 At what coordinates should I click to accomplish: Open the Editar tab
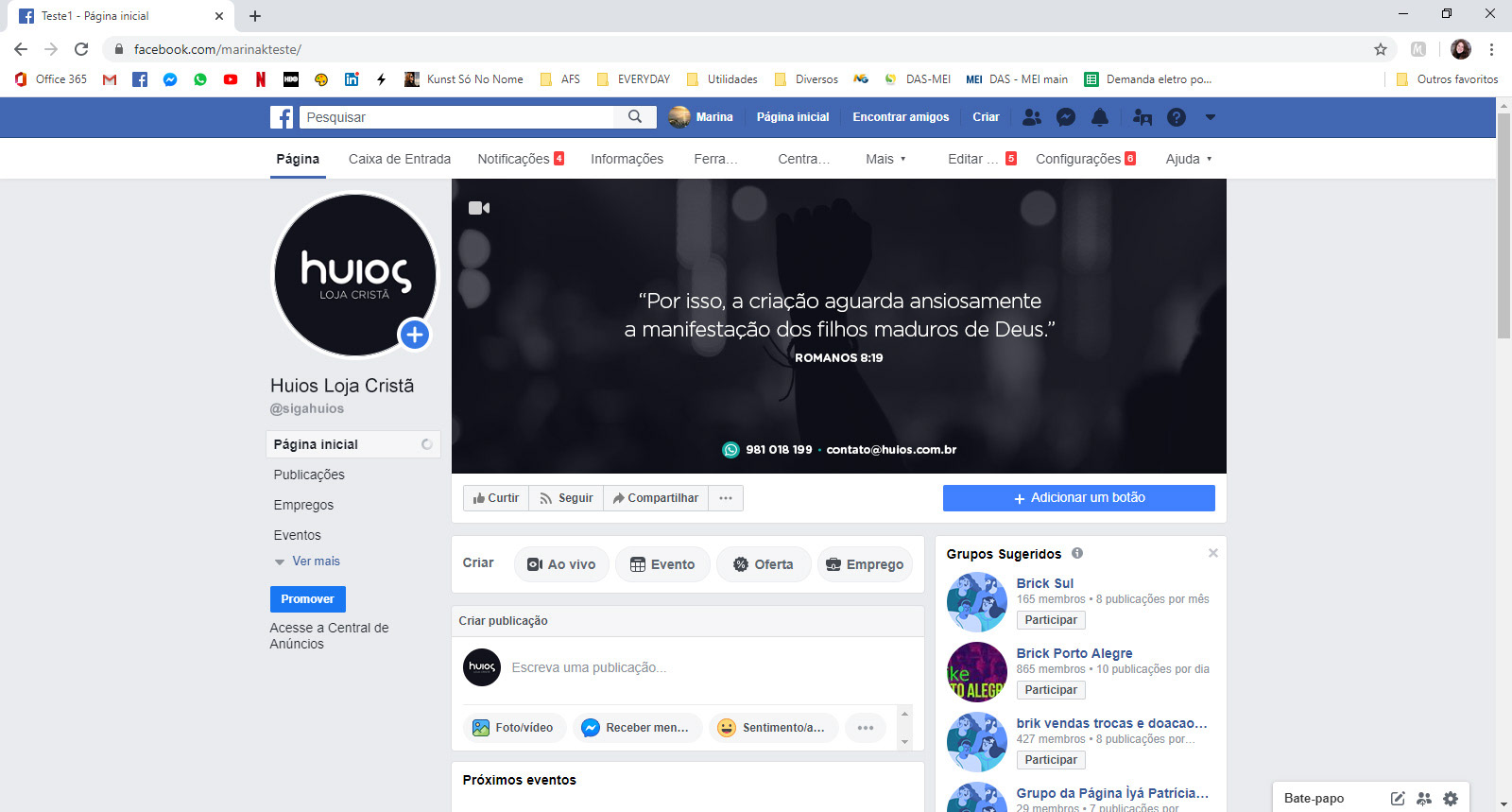(982, 159)
